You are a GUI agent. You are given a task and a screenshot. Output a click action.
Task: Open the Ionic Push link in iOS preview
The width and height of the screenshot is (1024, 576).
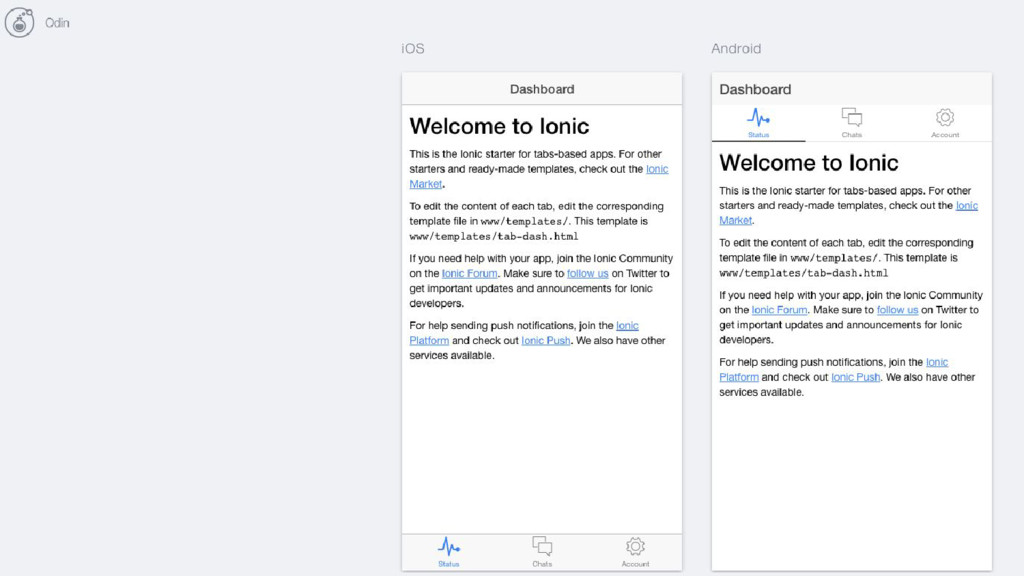(546, 341)
